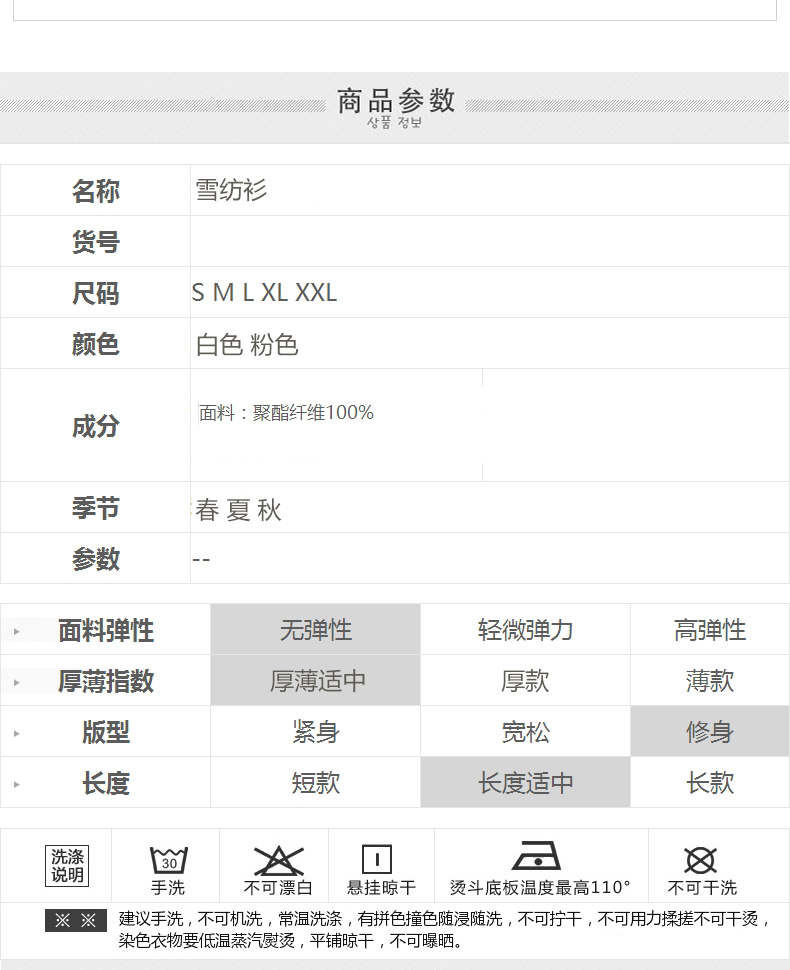Click the 洗涤说明 boxed label icon

68,865
